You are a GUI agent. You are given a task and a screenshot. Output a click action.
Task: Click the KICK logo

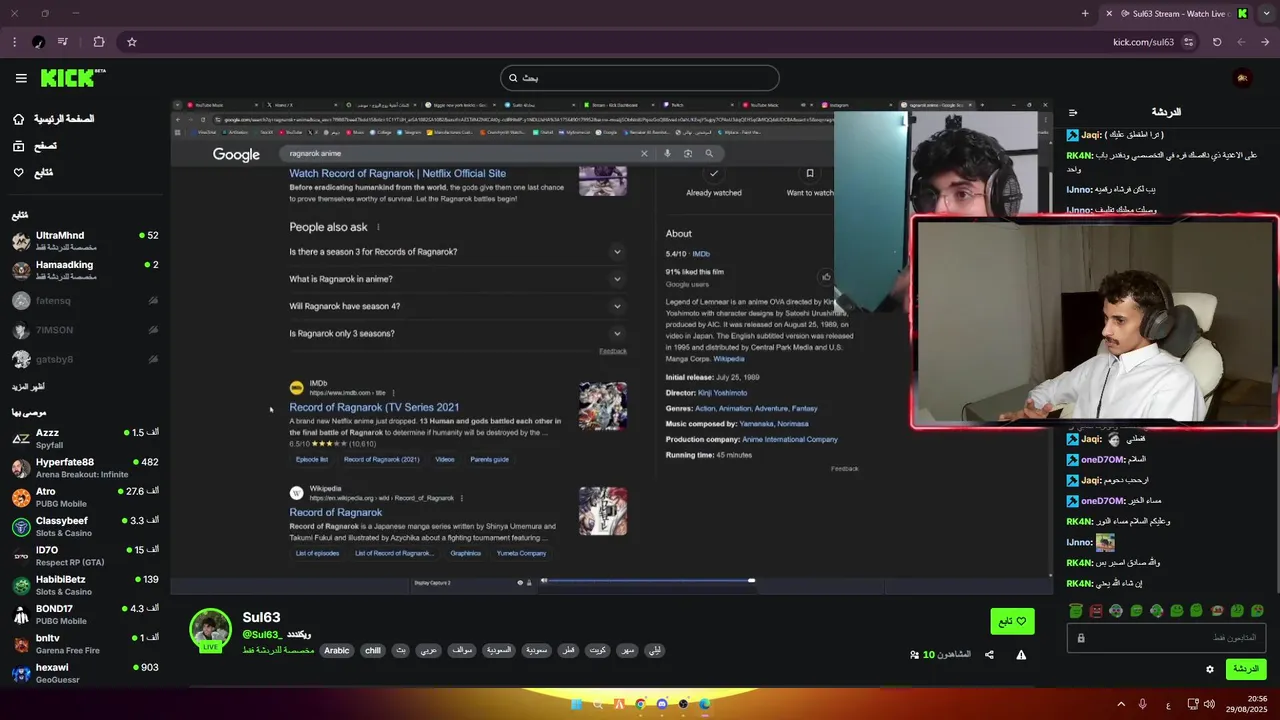point(73,78)
